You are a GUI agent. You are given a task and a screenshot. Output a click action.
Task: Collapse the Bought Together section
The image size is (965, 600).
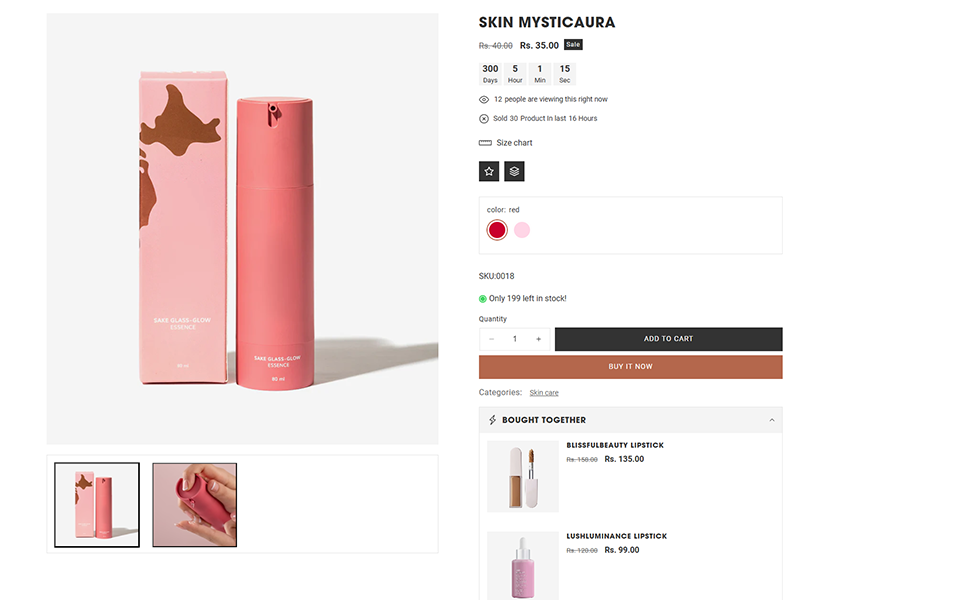point(771,420)
